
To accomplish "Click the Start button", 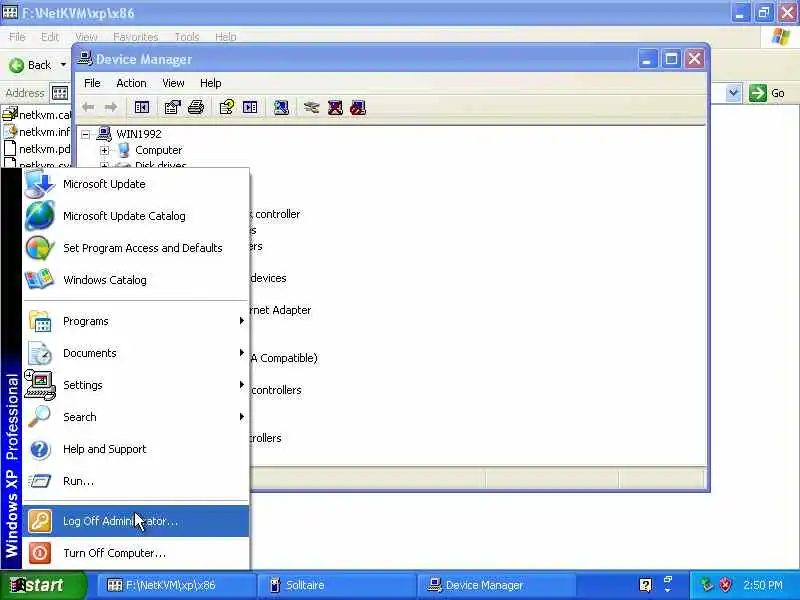I will click(43, 585).
